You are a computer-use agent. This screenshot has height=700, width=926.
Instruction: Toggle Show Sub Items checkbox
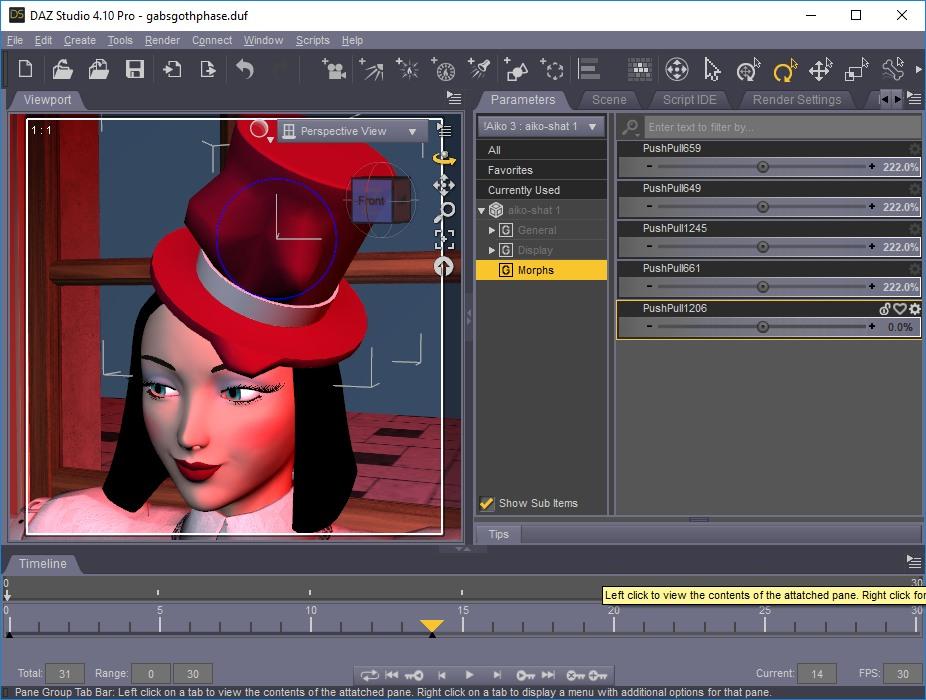coord(487,503)
